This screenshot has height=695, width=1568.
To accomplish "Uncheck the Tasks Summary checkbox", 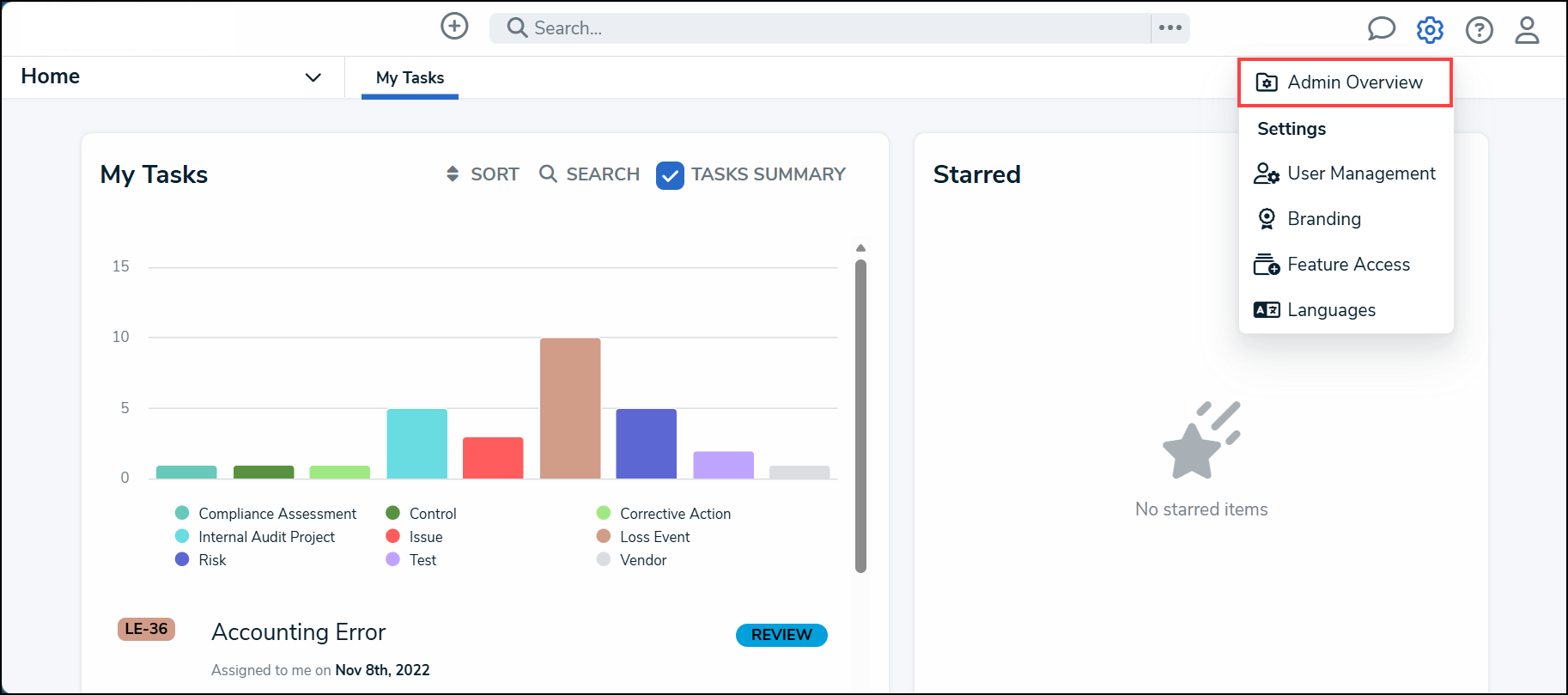I will (x=670, y=175).
